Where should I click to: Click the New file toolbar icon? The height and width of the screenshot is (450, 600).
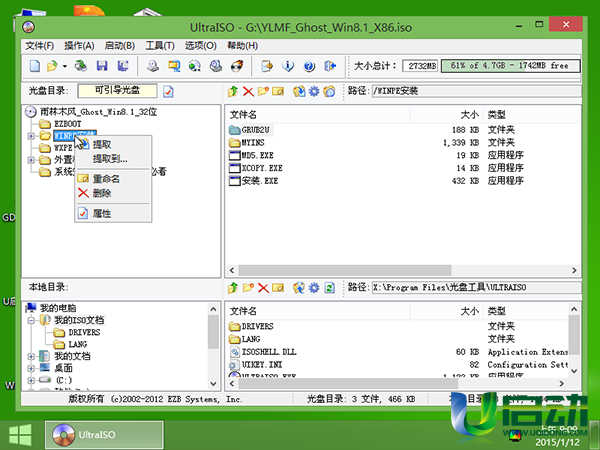point(34,66)
